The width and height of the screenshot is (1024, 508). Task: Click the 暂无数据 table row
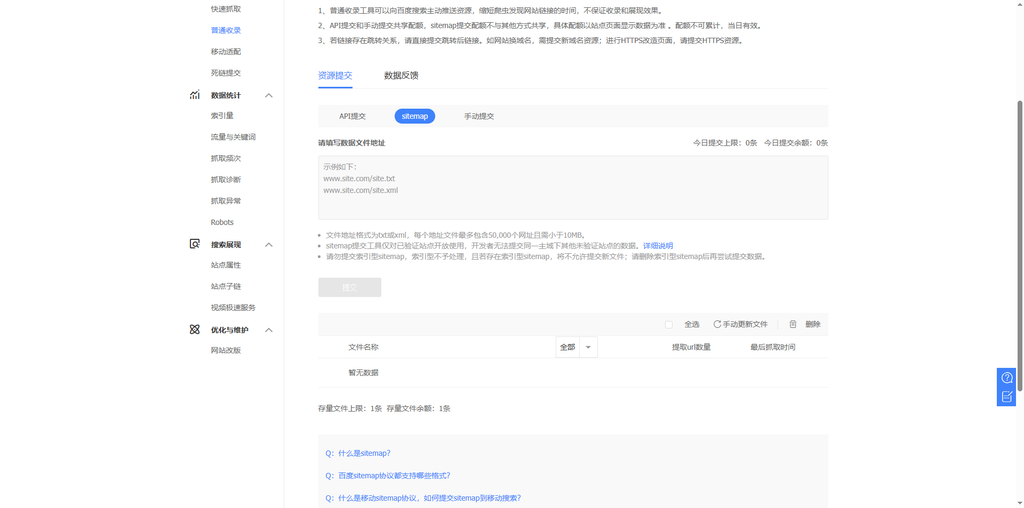(573, 373)
